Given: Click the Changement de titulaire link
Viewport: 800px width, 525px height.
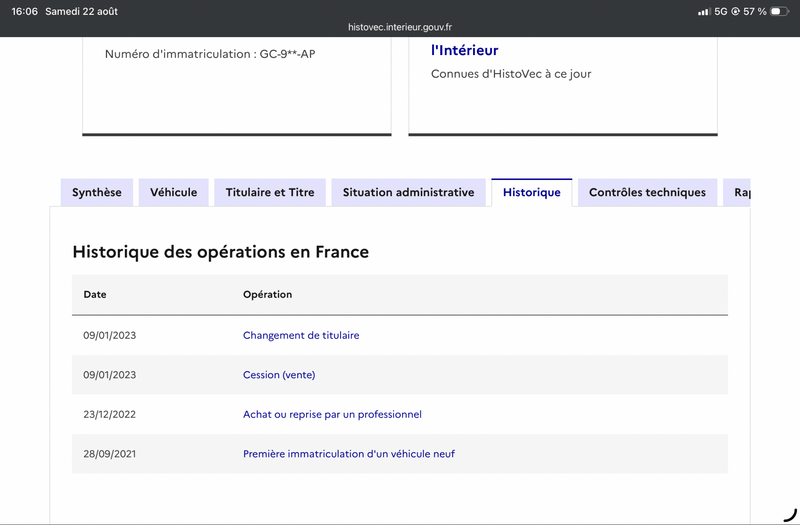Looking at the screenshot, I should pyautogui.click(x=301, y=335).
